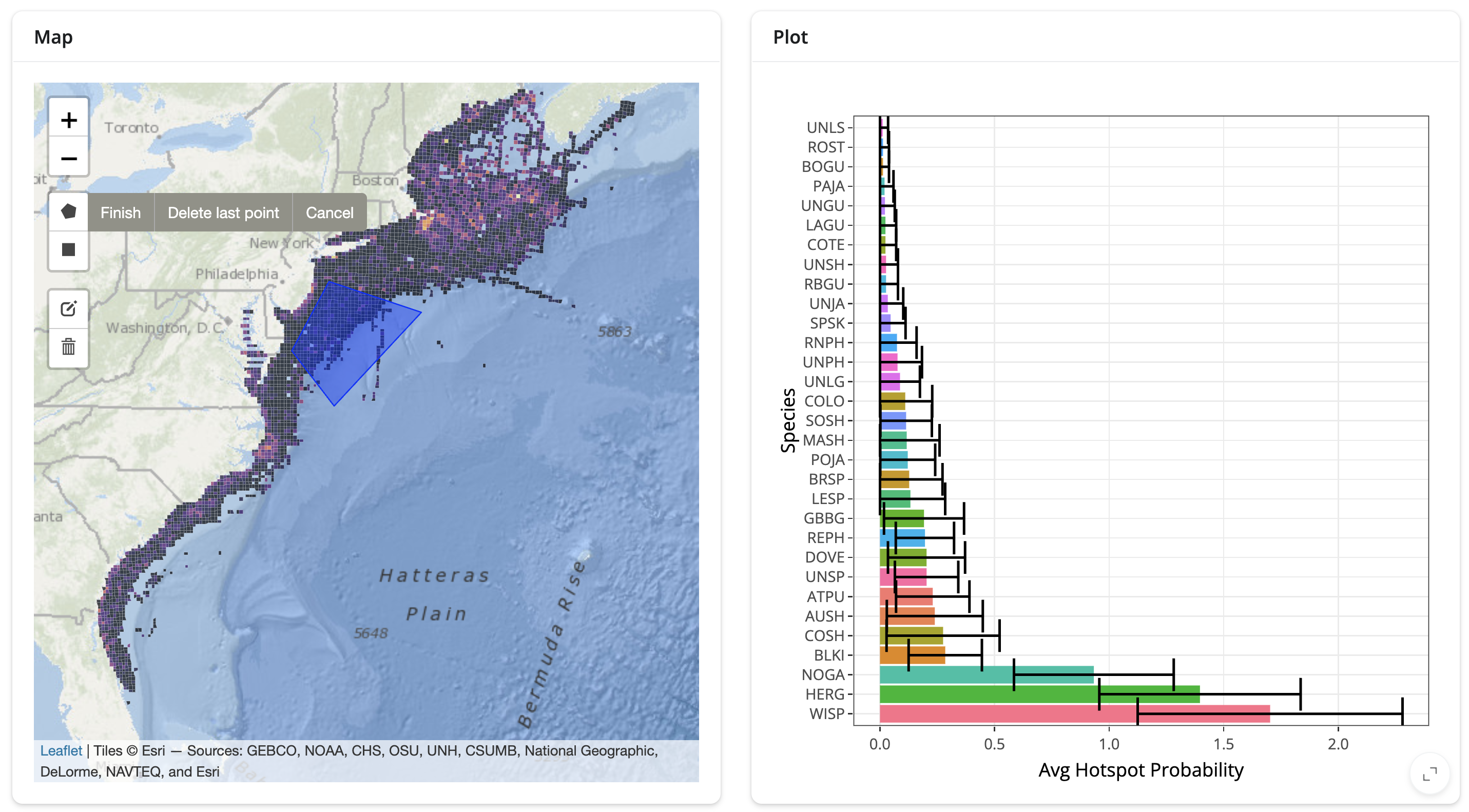Open the edit layers tool
The width and height of the screenshot is (1469, 812).
point(68,308)
